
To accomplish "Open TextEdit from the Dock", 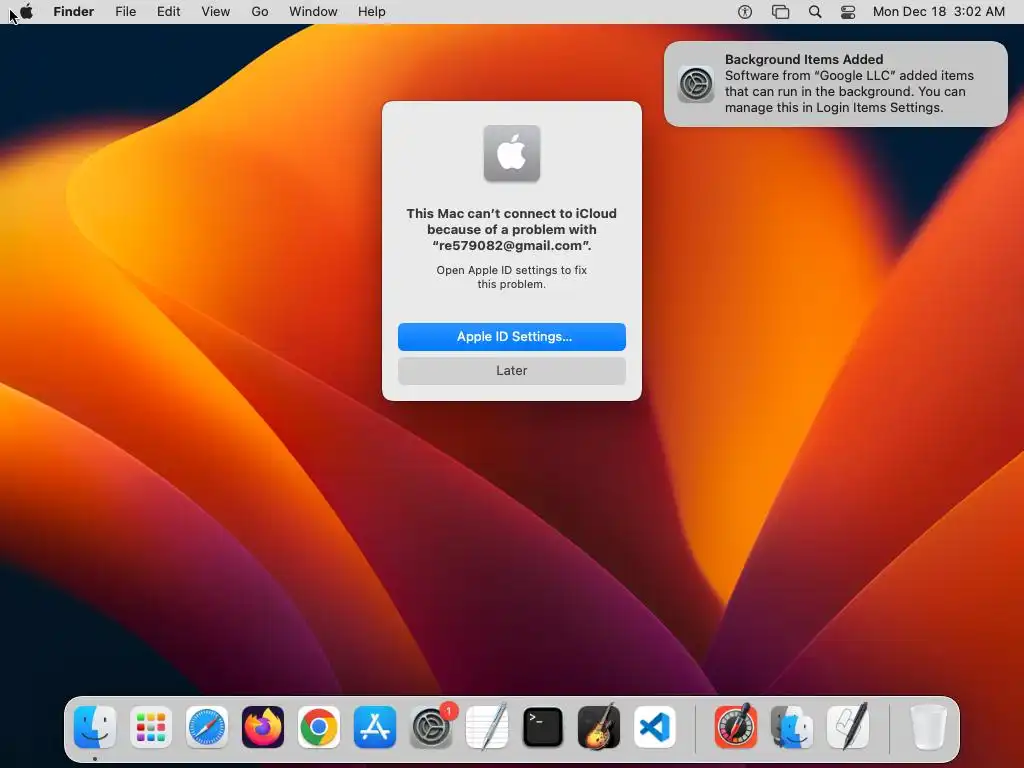I will coord(487,727).
